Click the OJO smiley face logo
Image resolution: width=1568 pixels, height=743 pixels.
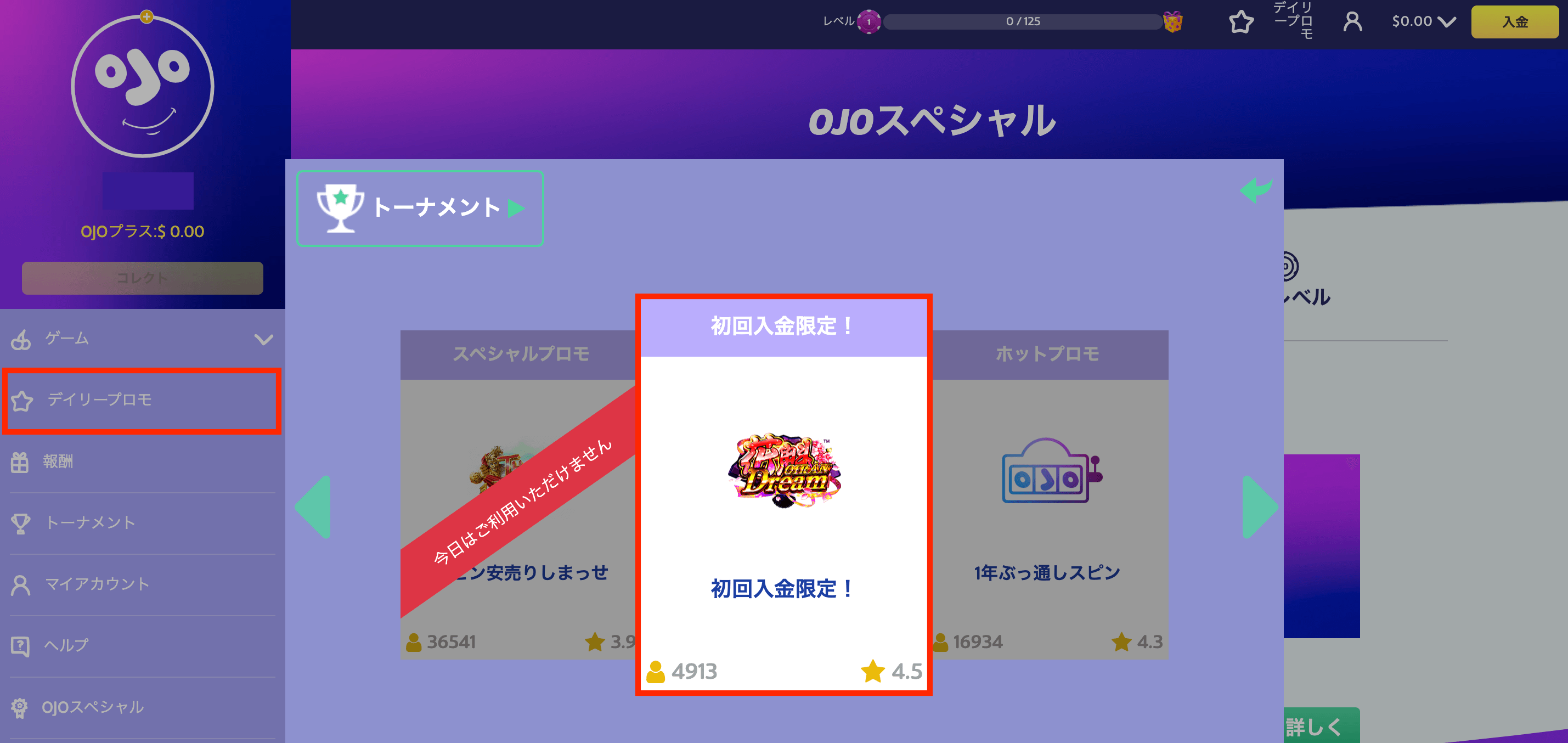143,86
